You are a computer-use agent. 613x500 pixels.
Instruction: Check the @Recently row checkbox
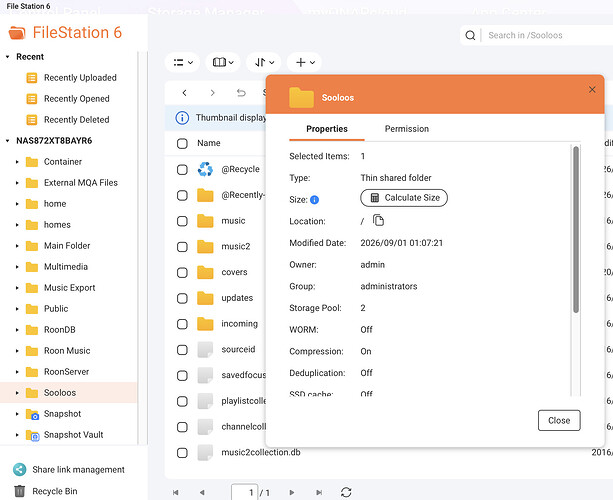182,195
